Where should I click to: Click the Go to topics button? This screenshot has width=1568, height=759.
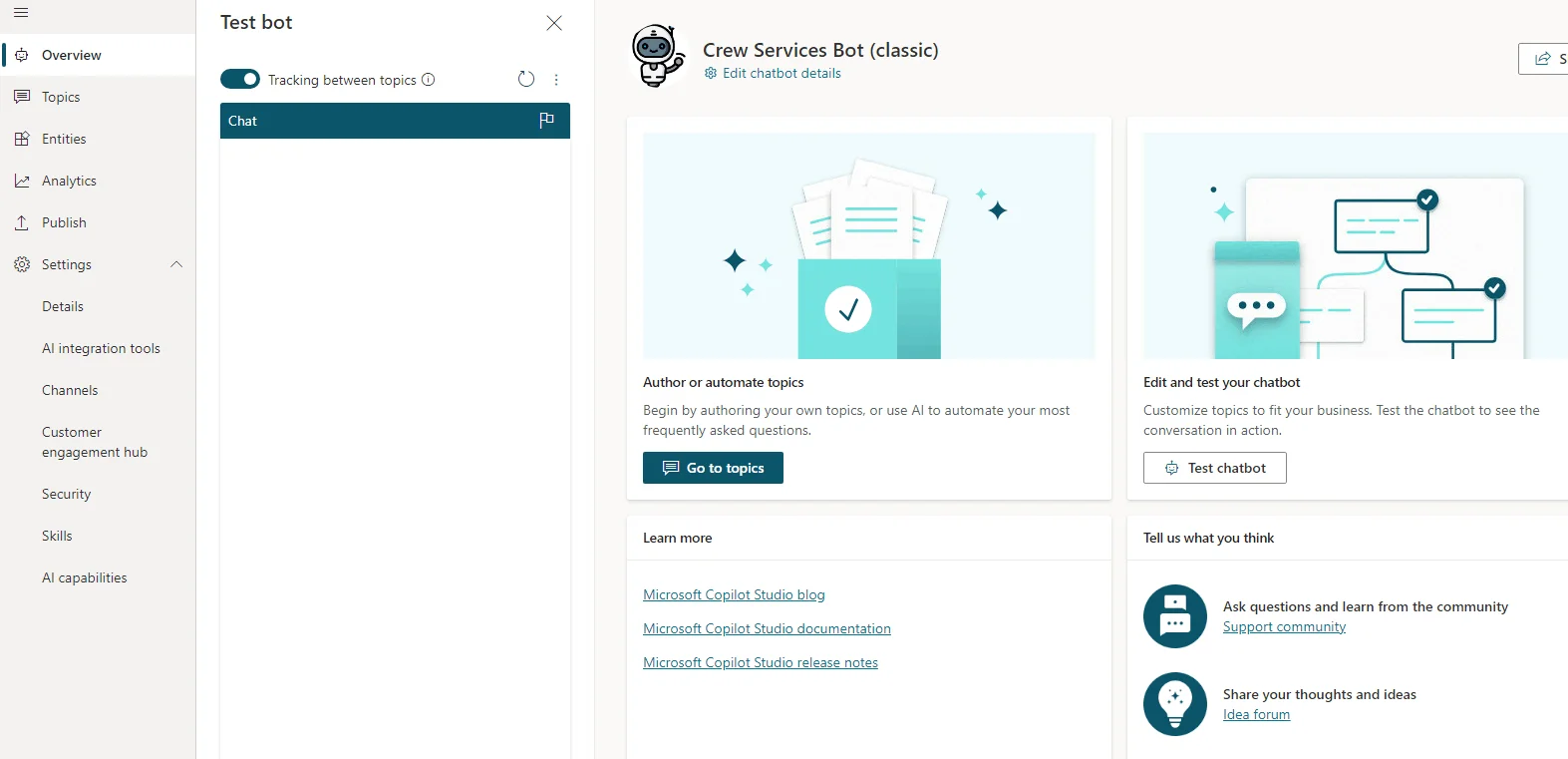click(x=713, y=468)
